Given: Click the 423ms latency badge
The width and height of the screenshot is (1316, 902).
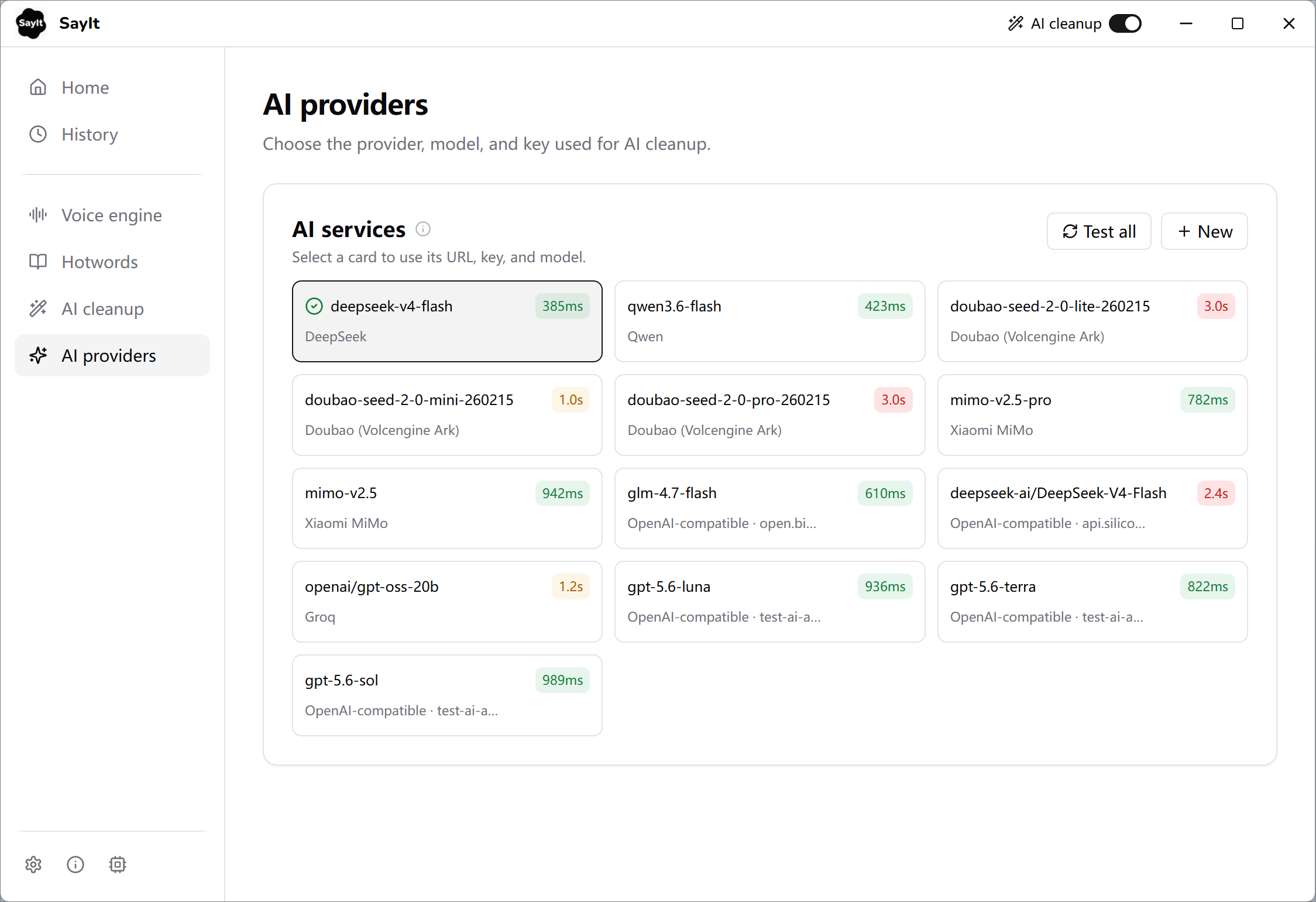Looking at the screenshot, I should [885, 306].
